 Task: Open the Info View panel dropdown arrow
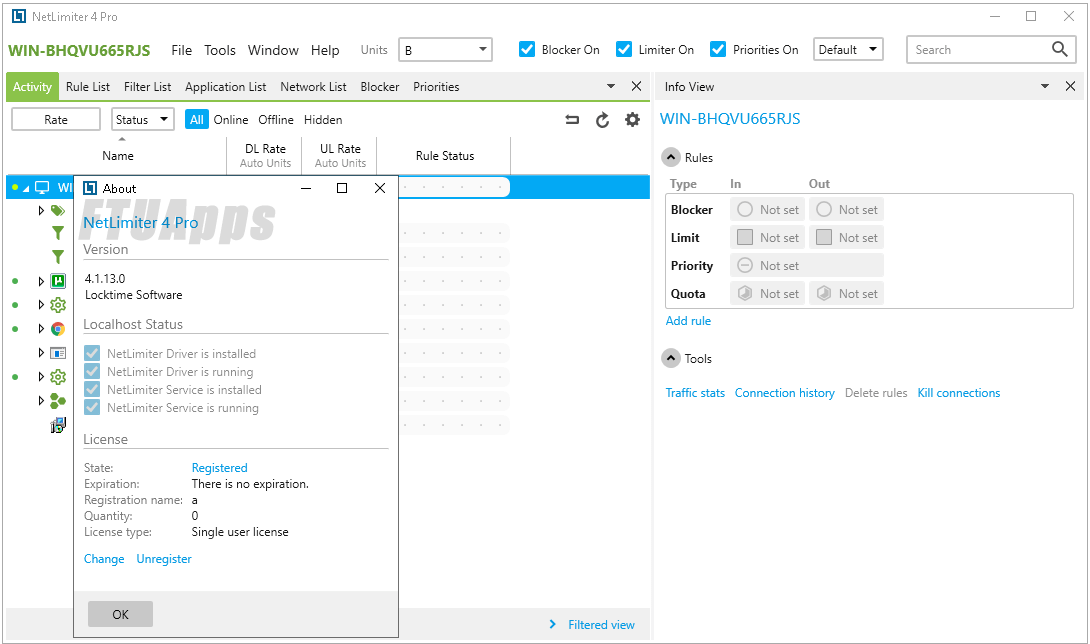pyautogui.click(x=1044, y=86)
